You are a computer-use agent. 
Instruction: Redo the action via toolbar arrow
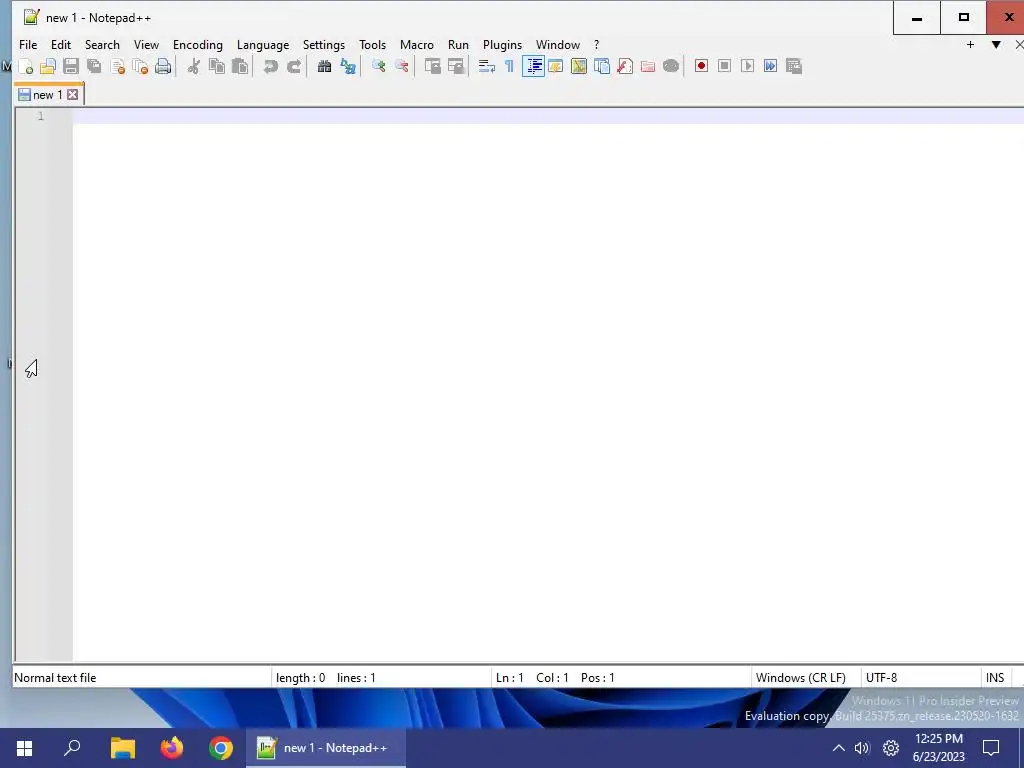(294, 66)
